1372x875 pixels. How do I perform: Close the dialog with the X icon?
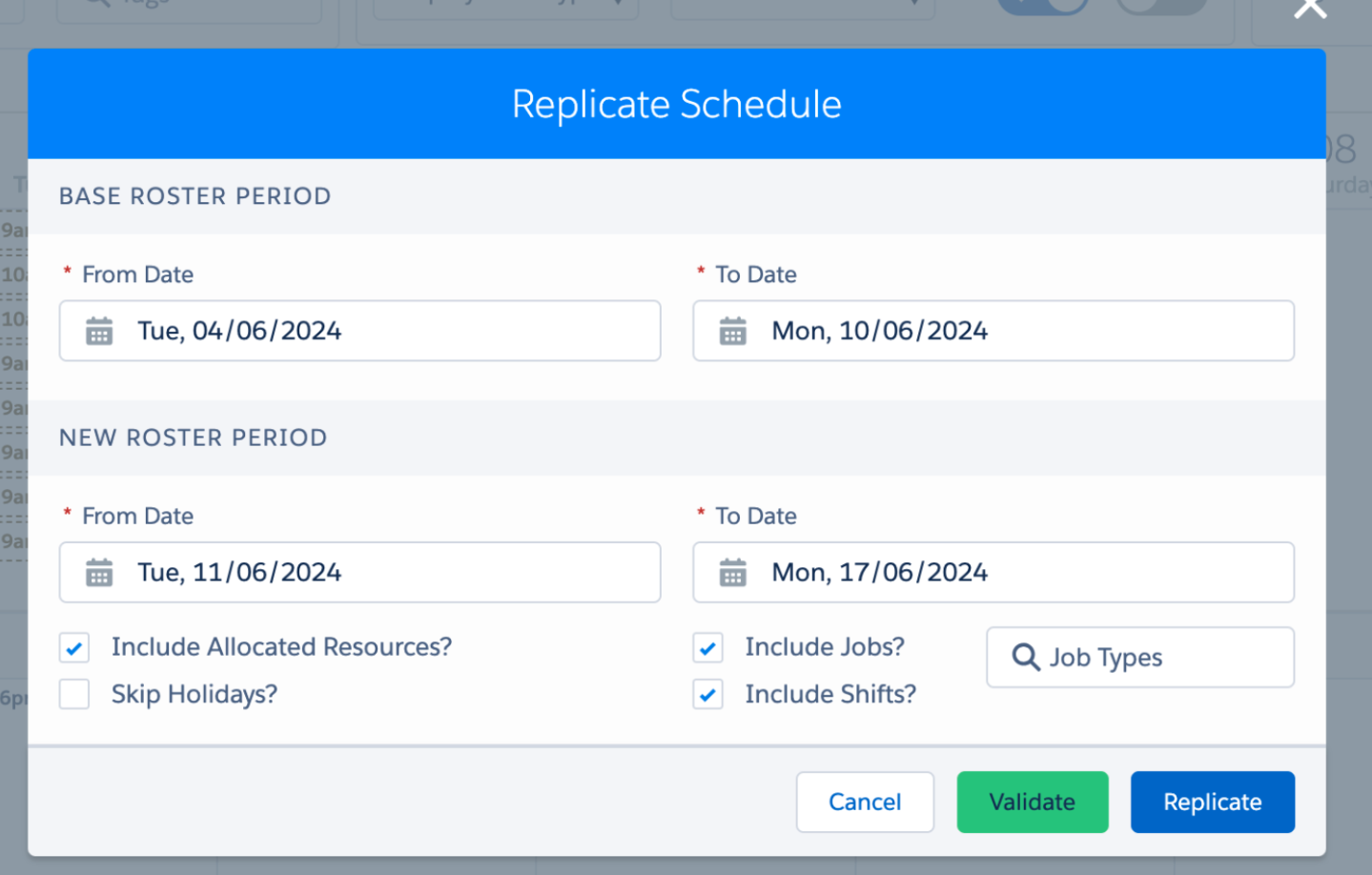(x=1310, y=8)
